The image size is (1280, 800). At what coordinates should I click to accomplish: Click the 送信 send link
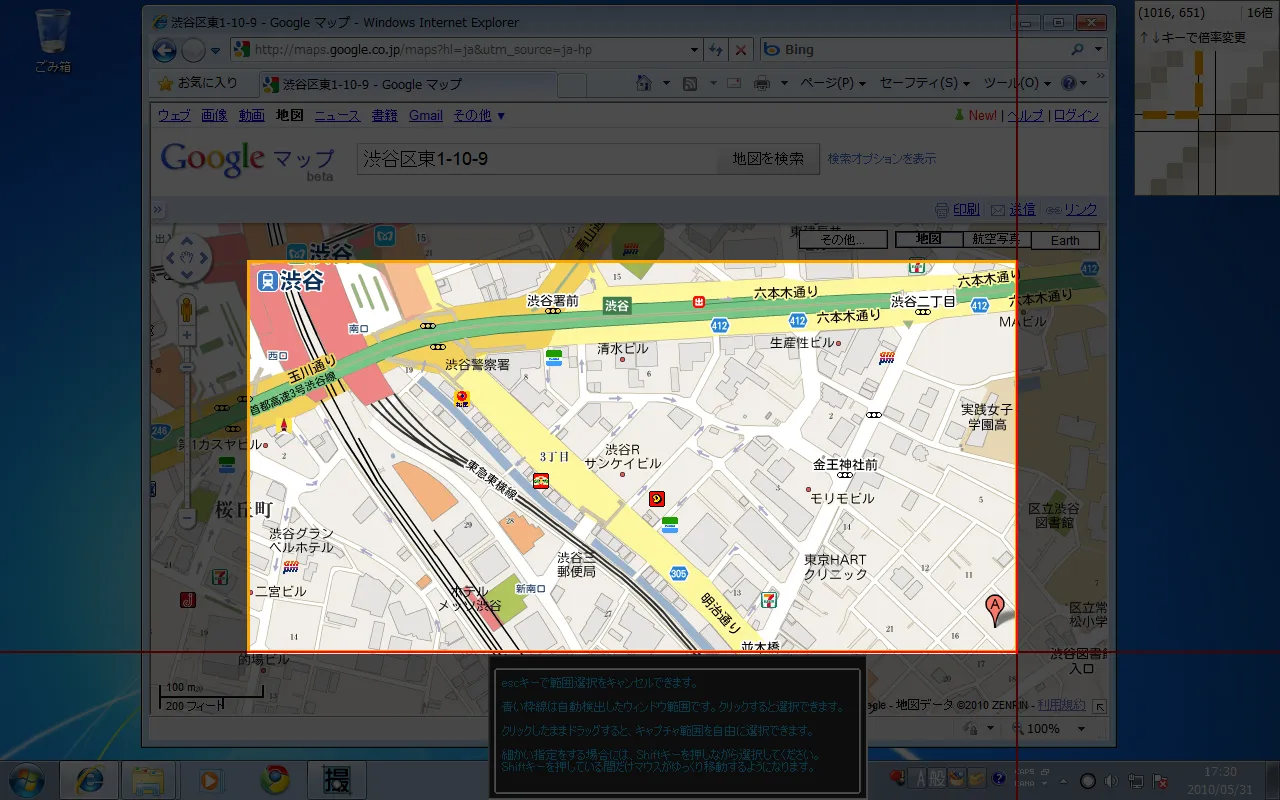point(1022,210)
